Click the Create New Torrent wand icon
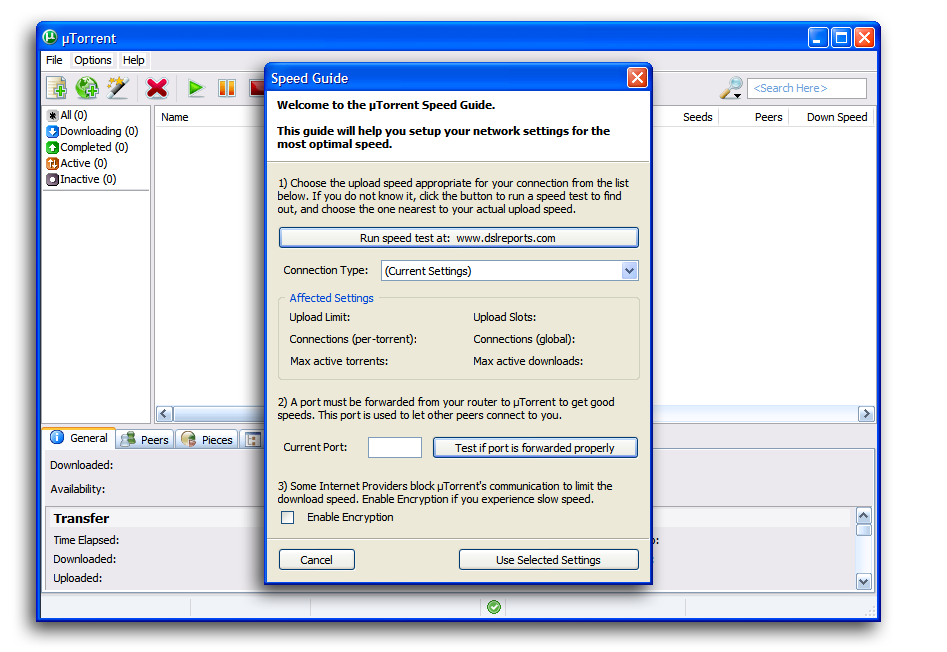The height and width of the screenshot is (652, 947). (x=118, y=88)
